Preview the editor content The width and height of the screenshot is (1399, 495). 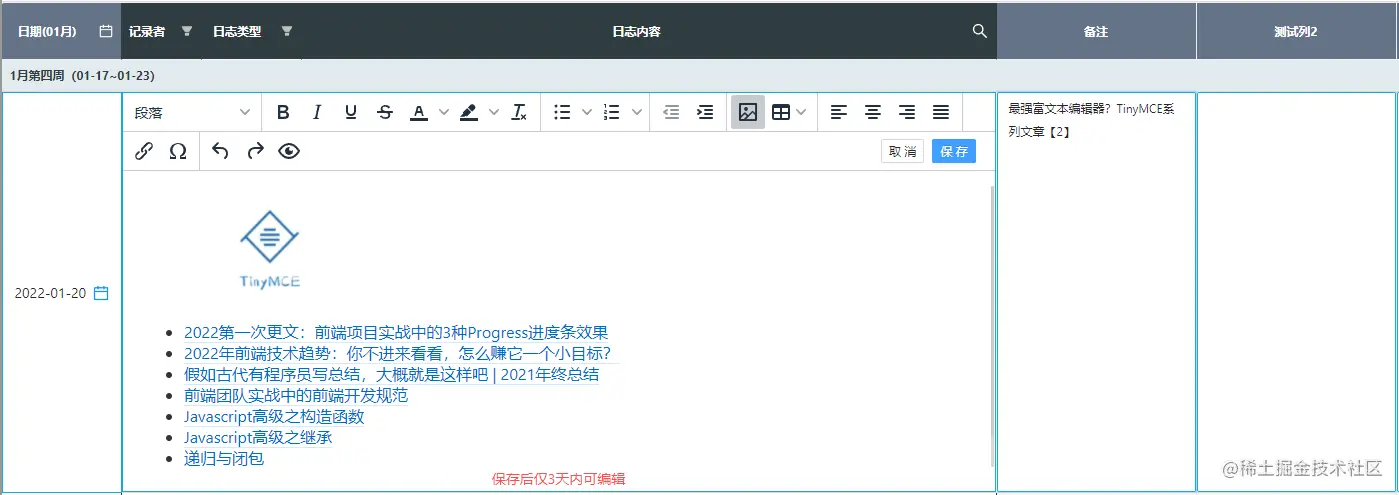click(x=289, y=151)
